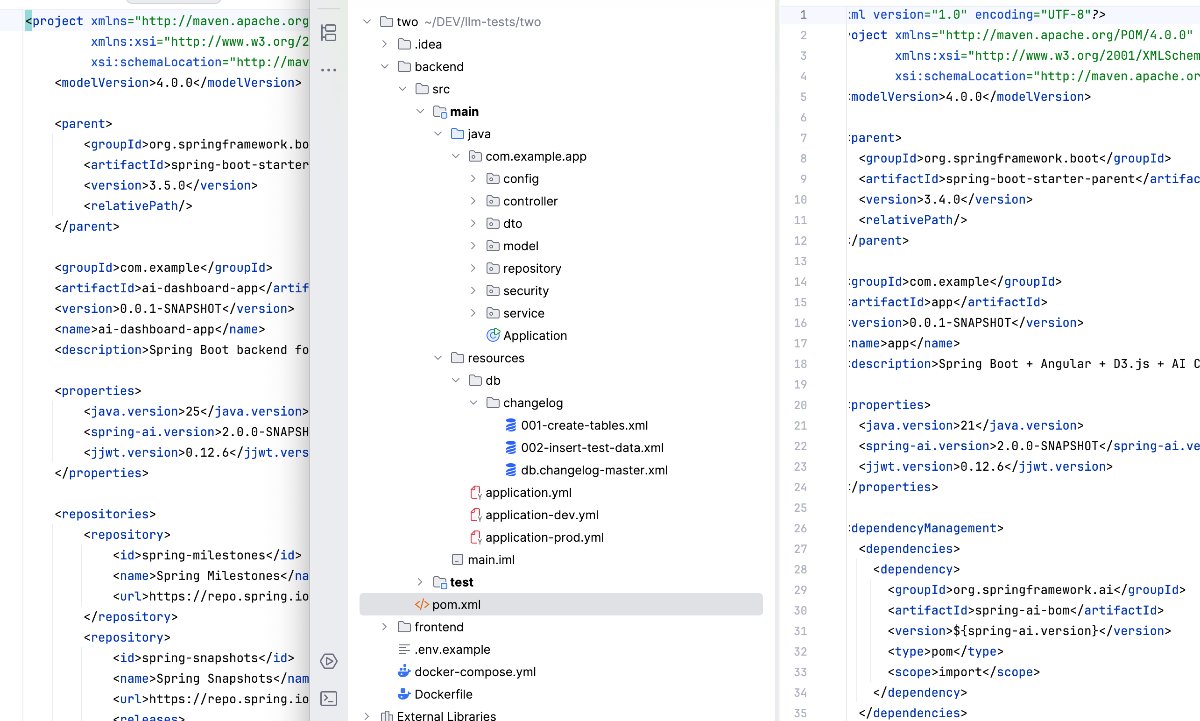Click the Dockerfile whale icon

point(404,694)
